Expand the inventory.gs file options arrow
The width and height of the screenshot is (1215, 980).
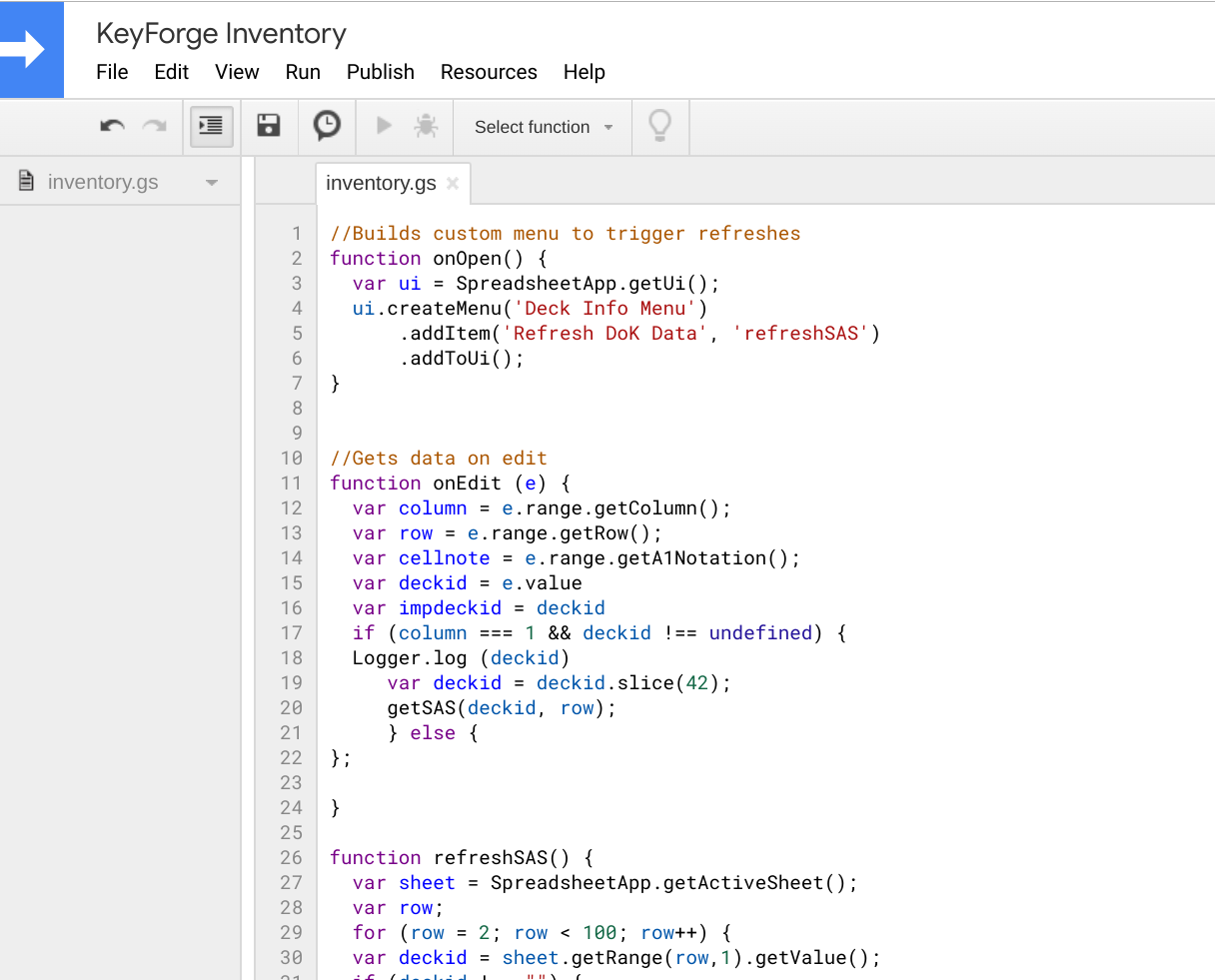click(211, 183)
